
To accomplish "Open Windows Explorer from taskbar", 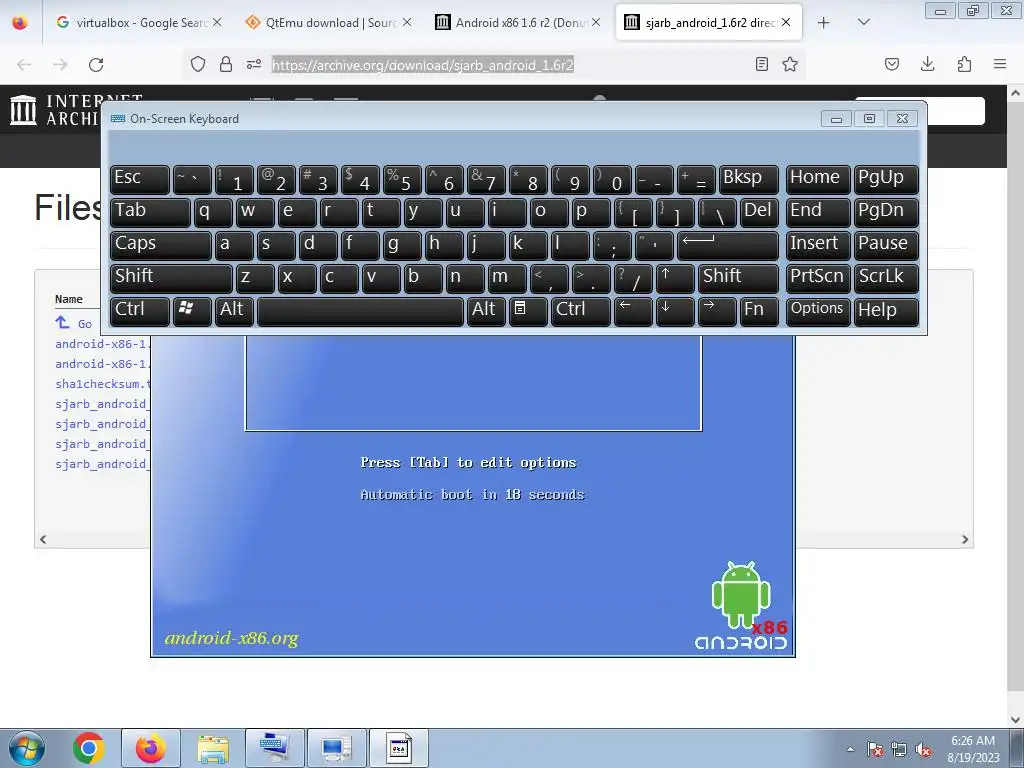I will [x=213, y=748].
